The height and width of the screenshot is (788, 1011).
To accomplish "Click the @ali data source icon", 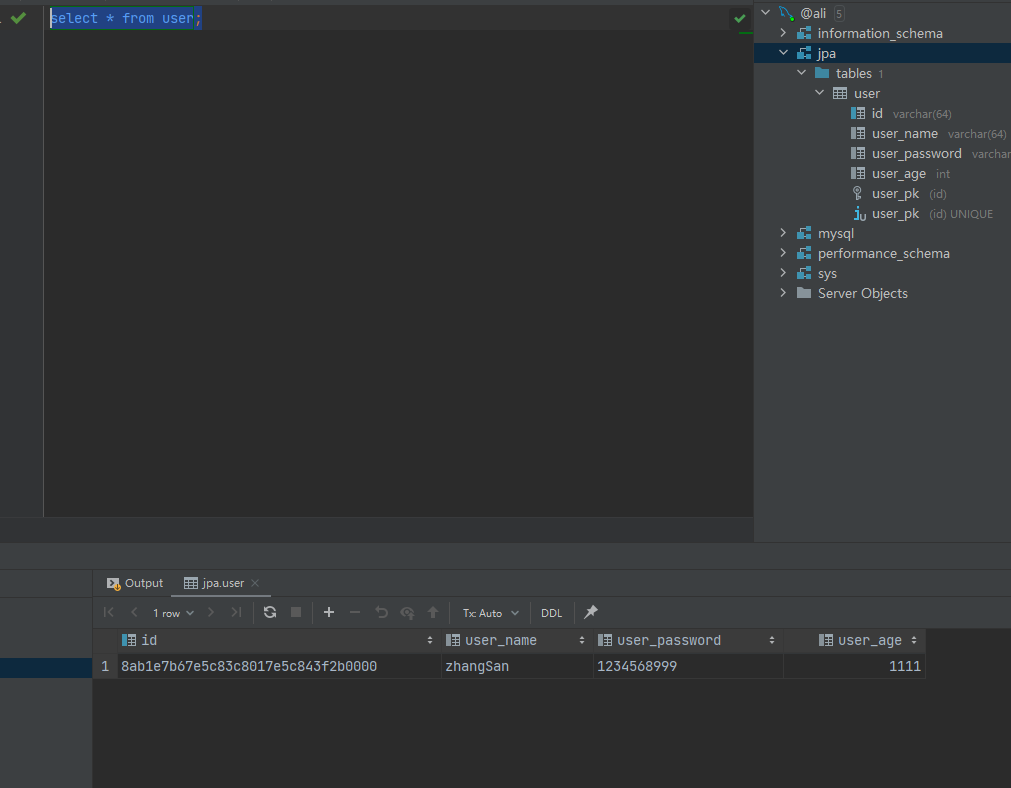I will click(786, 13).
